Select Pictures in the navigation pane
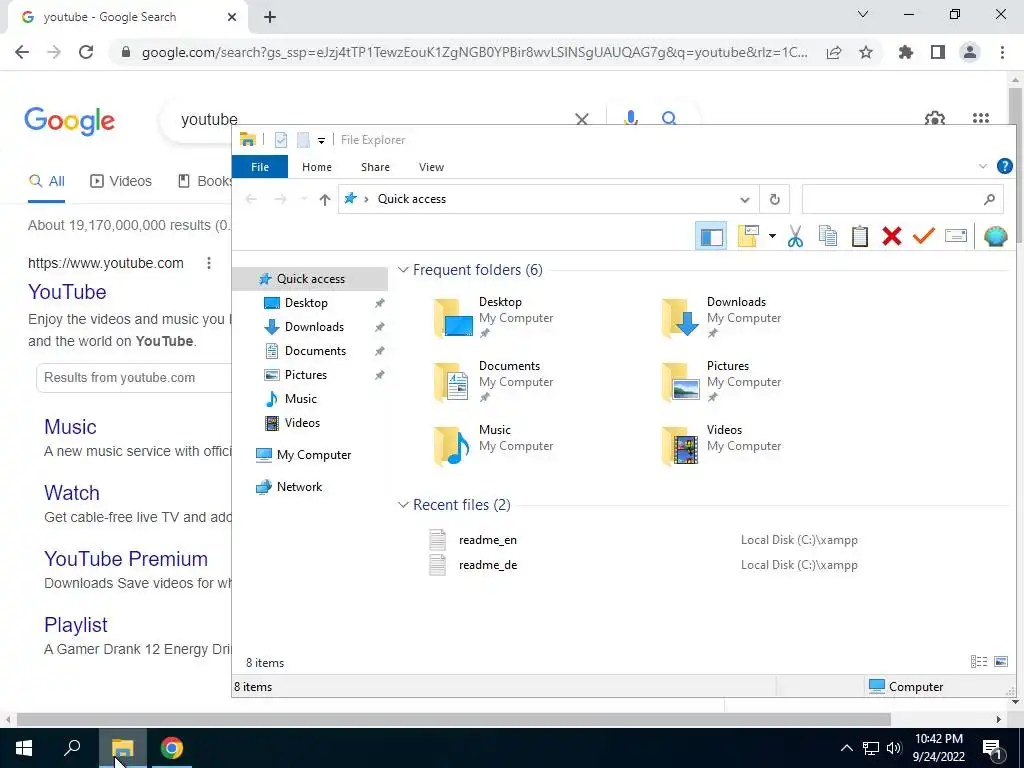The height and width of the screenshot is (768, 1024). click(306, 376)
